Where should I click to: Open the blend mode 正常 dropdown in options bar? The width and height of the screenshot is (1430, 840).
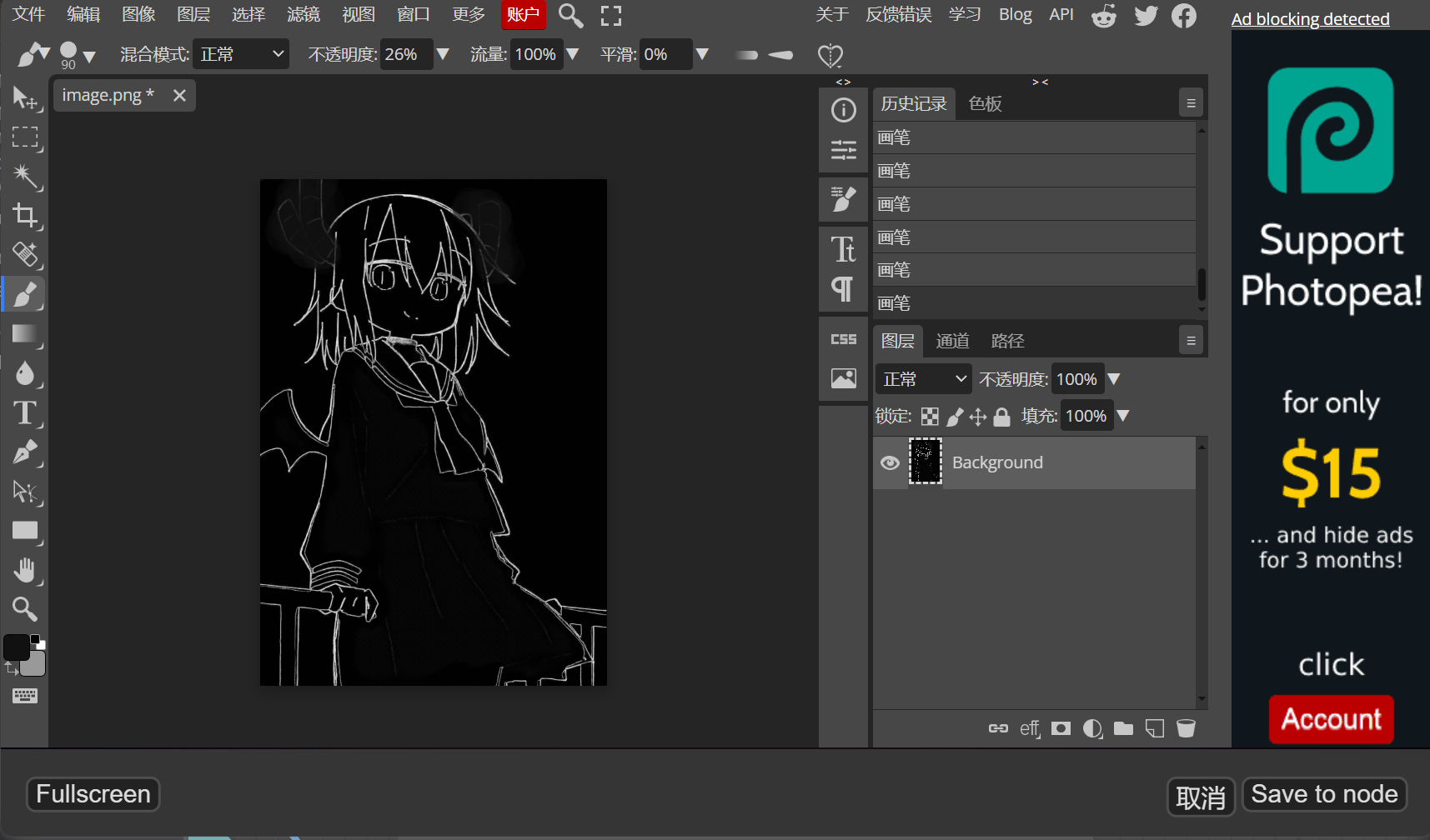(241, 54)
